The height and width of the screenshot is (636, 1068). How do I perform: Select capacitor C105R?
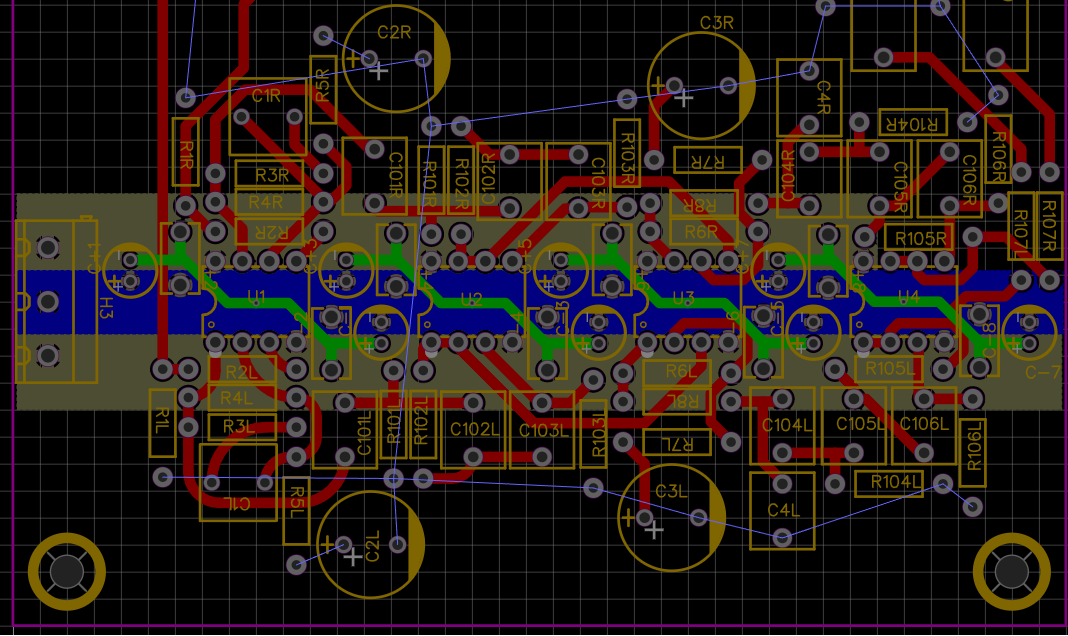[x=879, y=179]
